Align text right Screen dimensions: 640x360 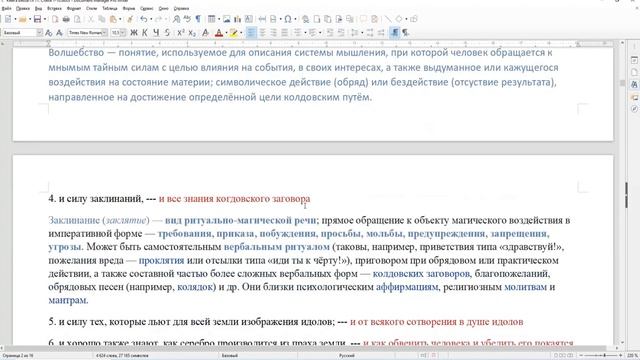point(273,33)
